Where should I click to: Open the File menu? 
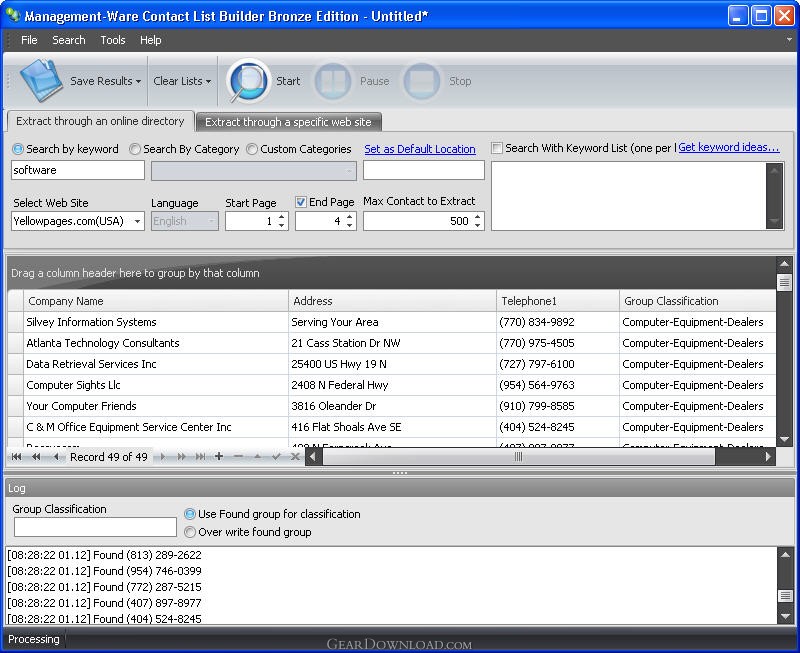pyautogui.click(x=29, y=40)
